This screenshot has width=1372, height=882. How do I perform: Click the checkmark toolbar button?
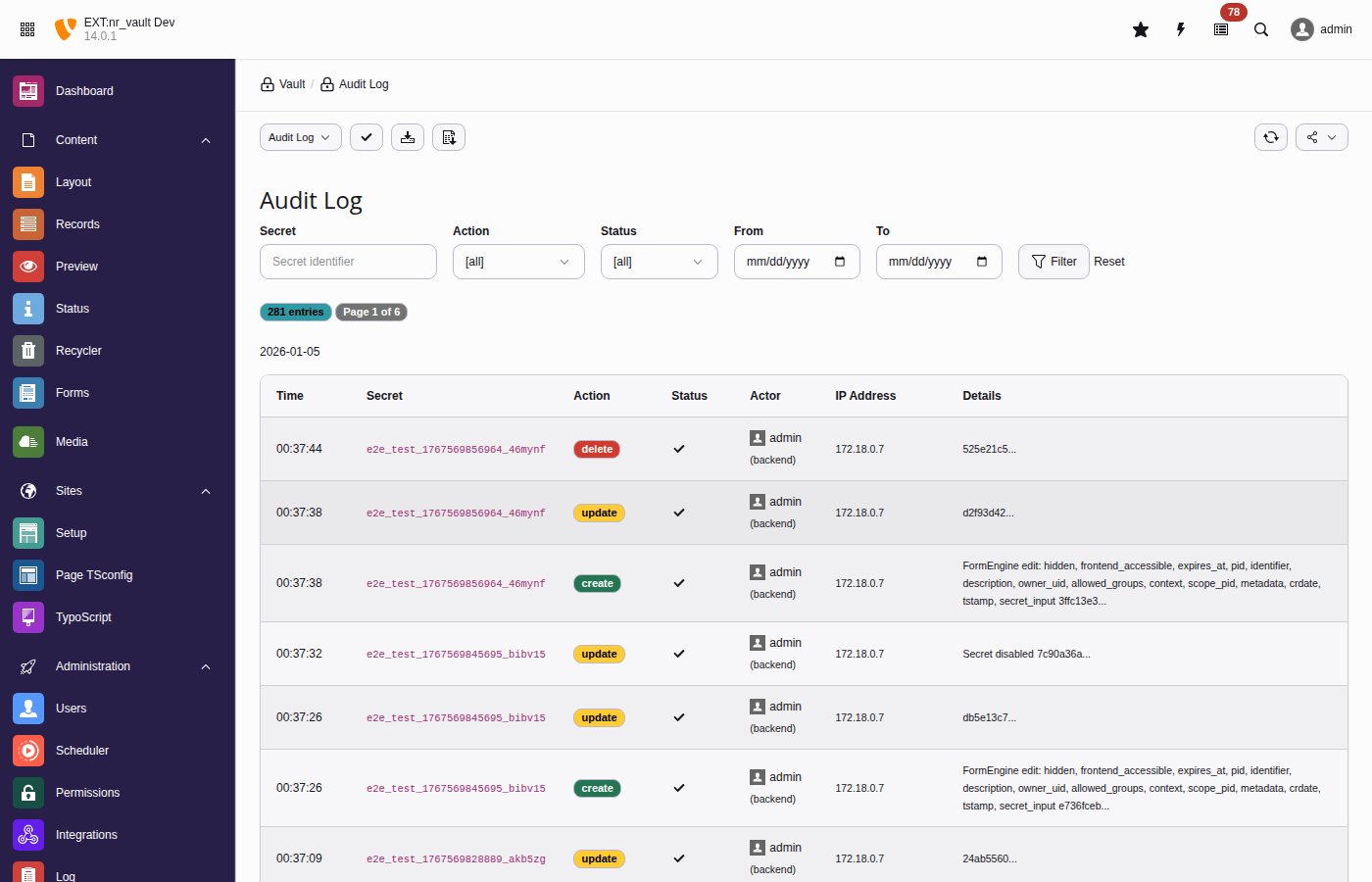[x=367, y=137]
